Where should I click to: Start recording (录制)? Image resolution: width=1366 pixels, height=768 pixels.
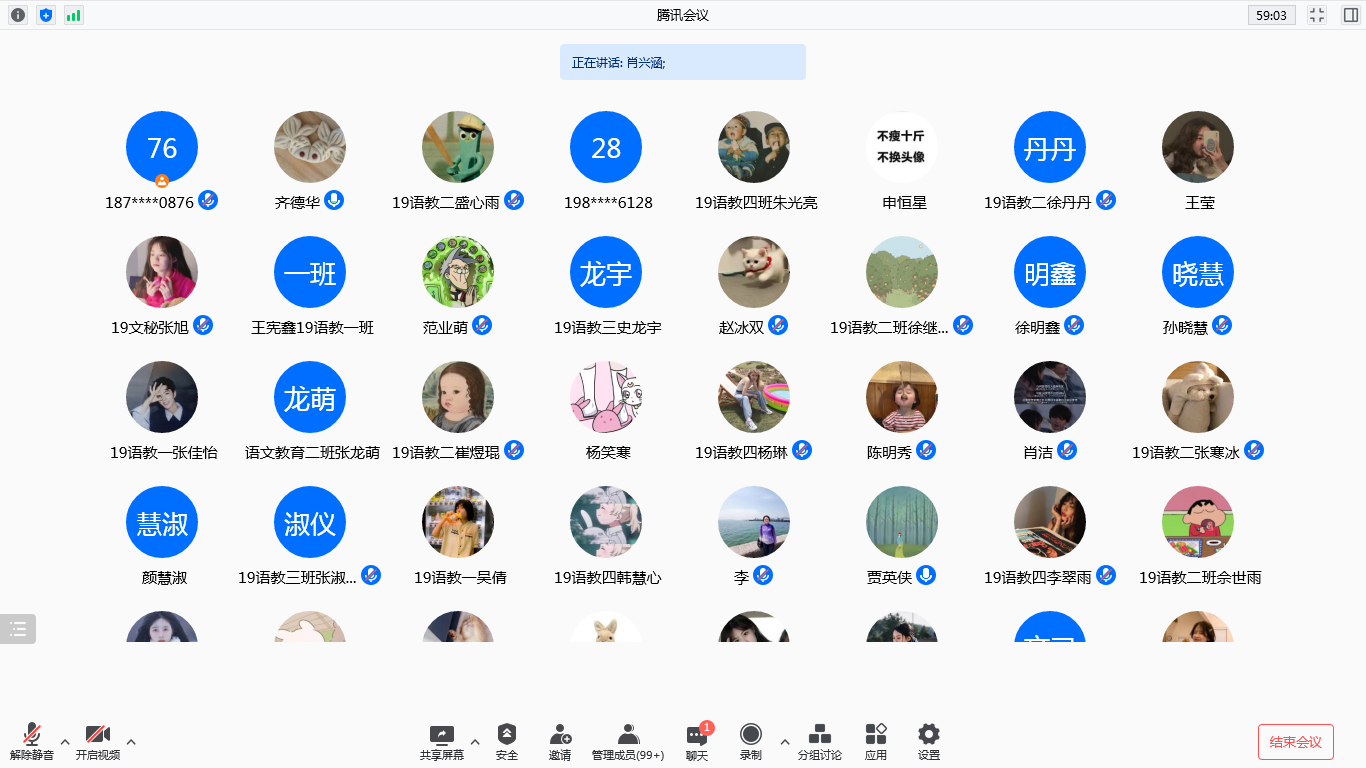(750, 741)
